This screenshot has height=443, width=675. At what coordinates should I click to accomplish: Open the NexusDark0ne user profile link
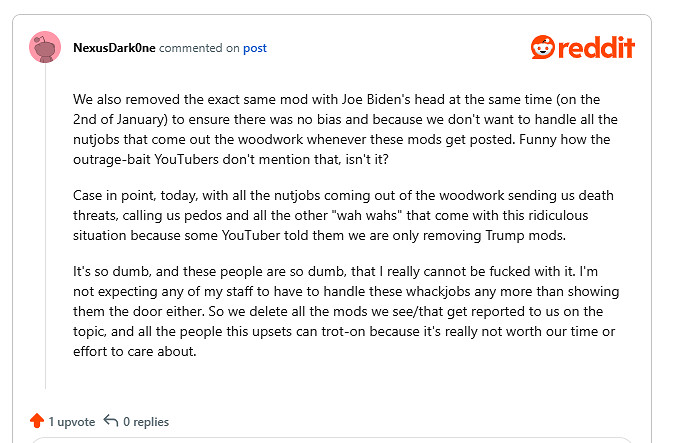[x=114, y=48]
